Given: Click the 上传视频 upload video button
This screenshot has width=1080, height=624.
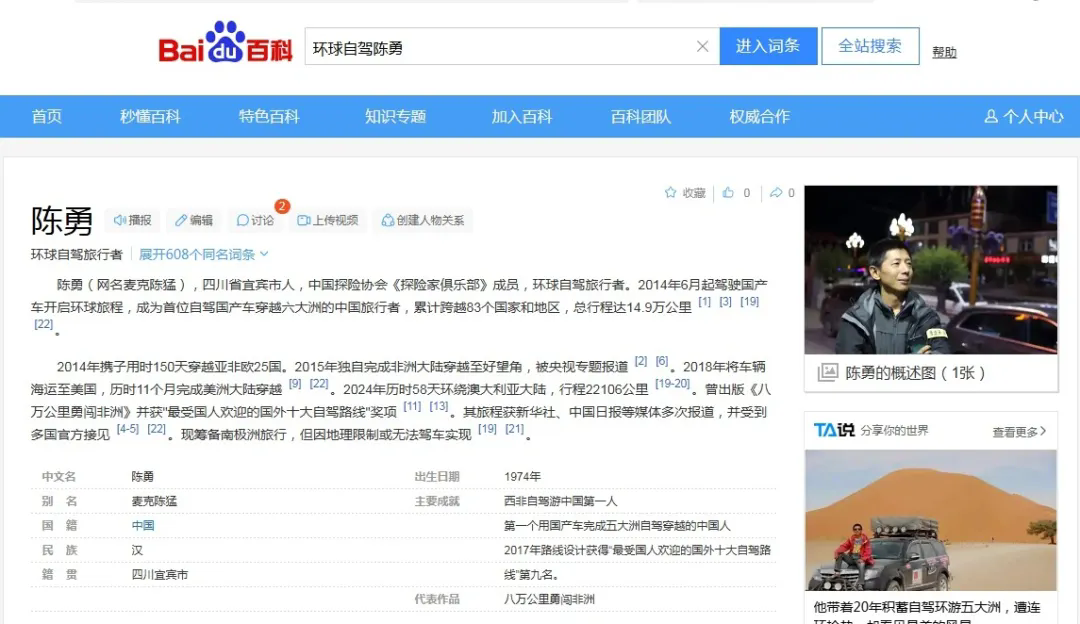Looking at the screenshot, I should click(x=328, y=220).
